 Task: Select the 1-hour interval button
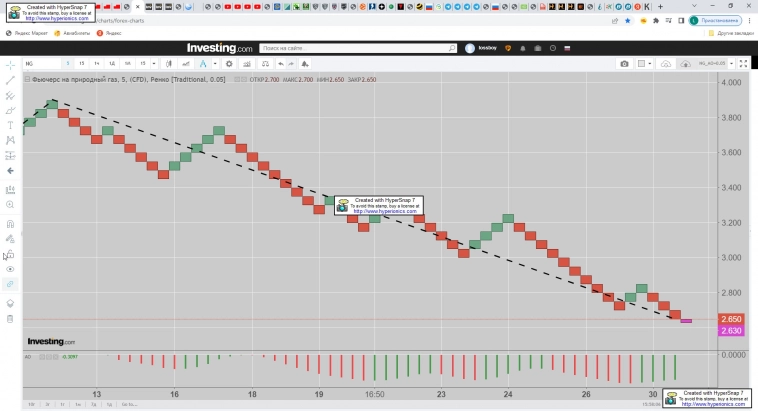pos(97,64)
